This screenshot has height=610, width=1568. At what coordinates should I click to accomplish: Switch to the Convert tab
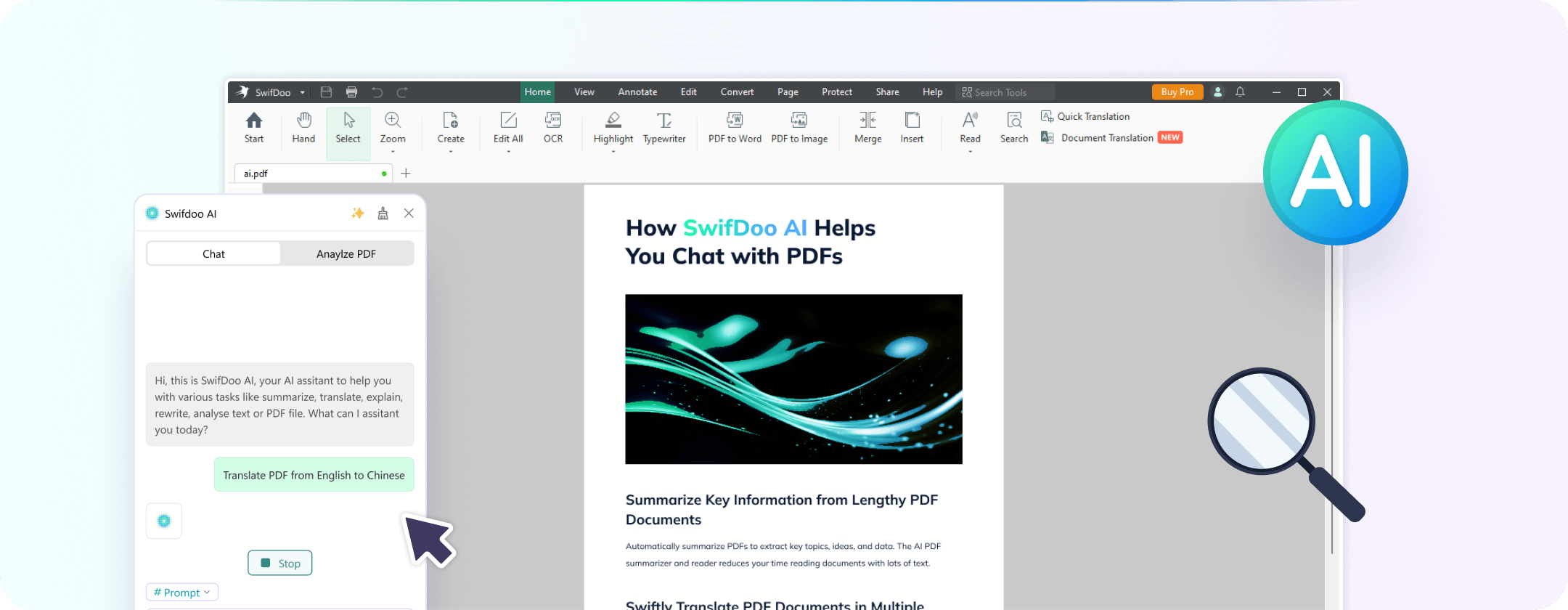coord(737,92)
